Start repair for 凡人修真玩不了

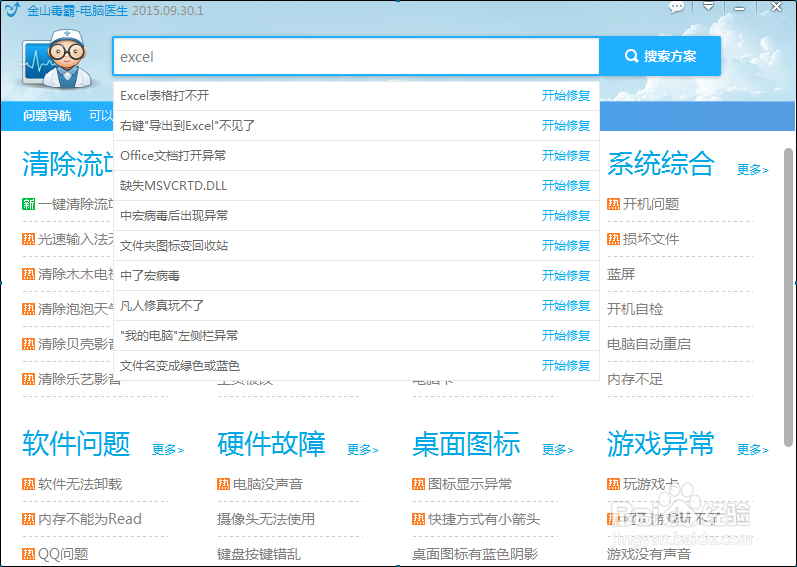coord(566,305)
